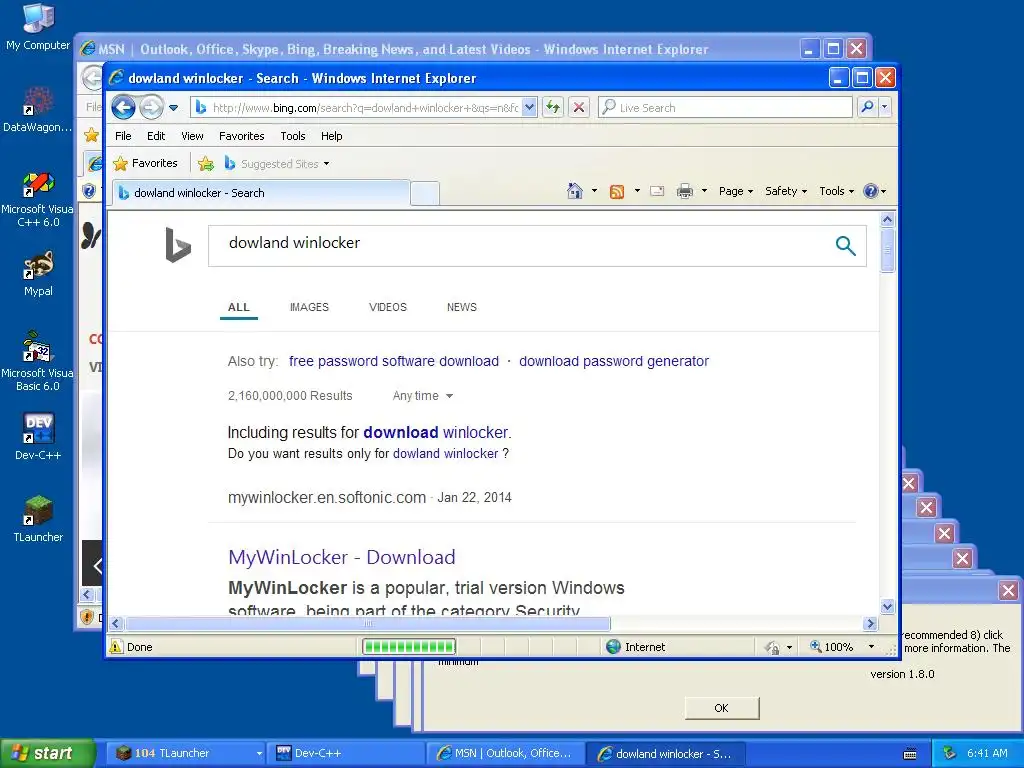Open the recent pages dropdown arrow
The width and height of the screenshot is (1024, 768).
point(173,108)
